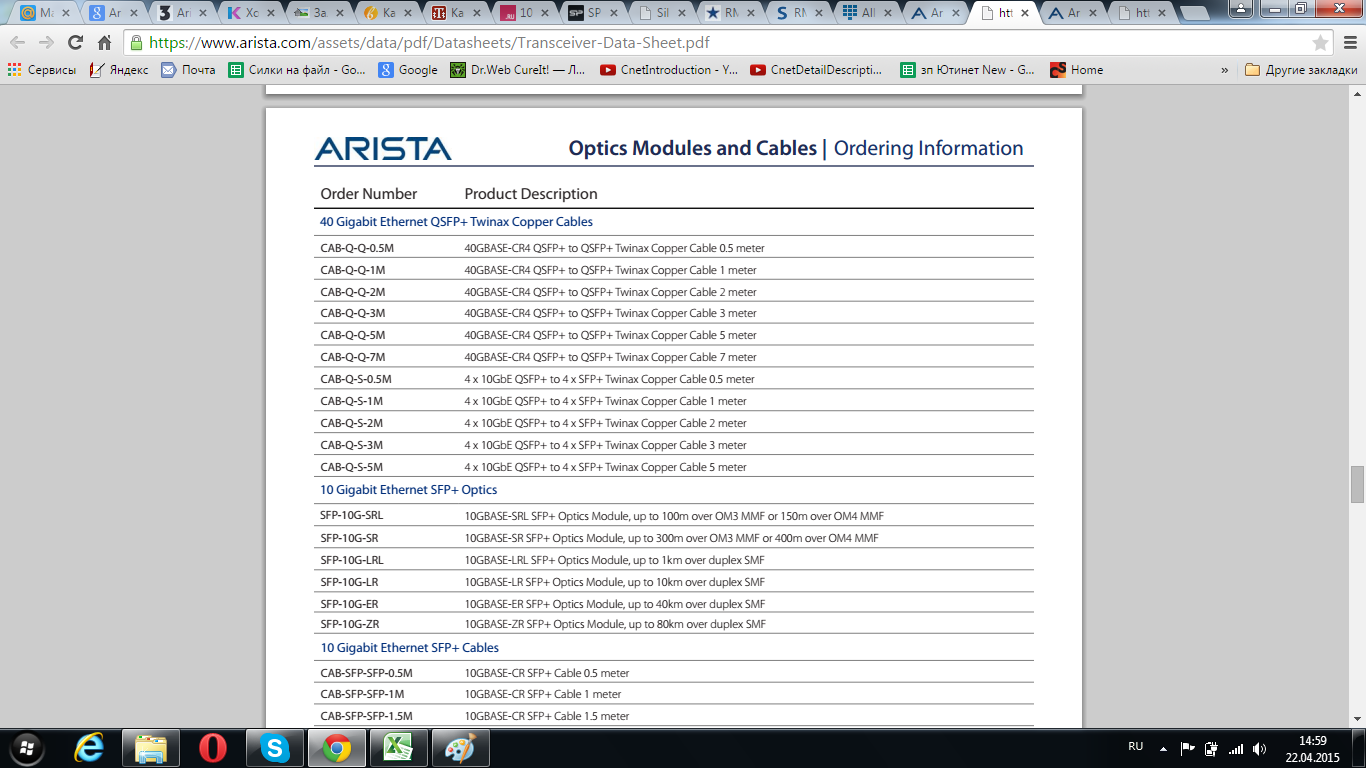This screenshot has height=768, width=1366.
Task: Open the Почта bookmark
Action: point(188,70)
